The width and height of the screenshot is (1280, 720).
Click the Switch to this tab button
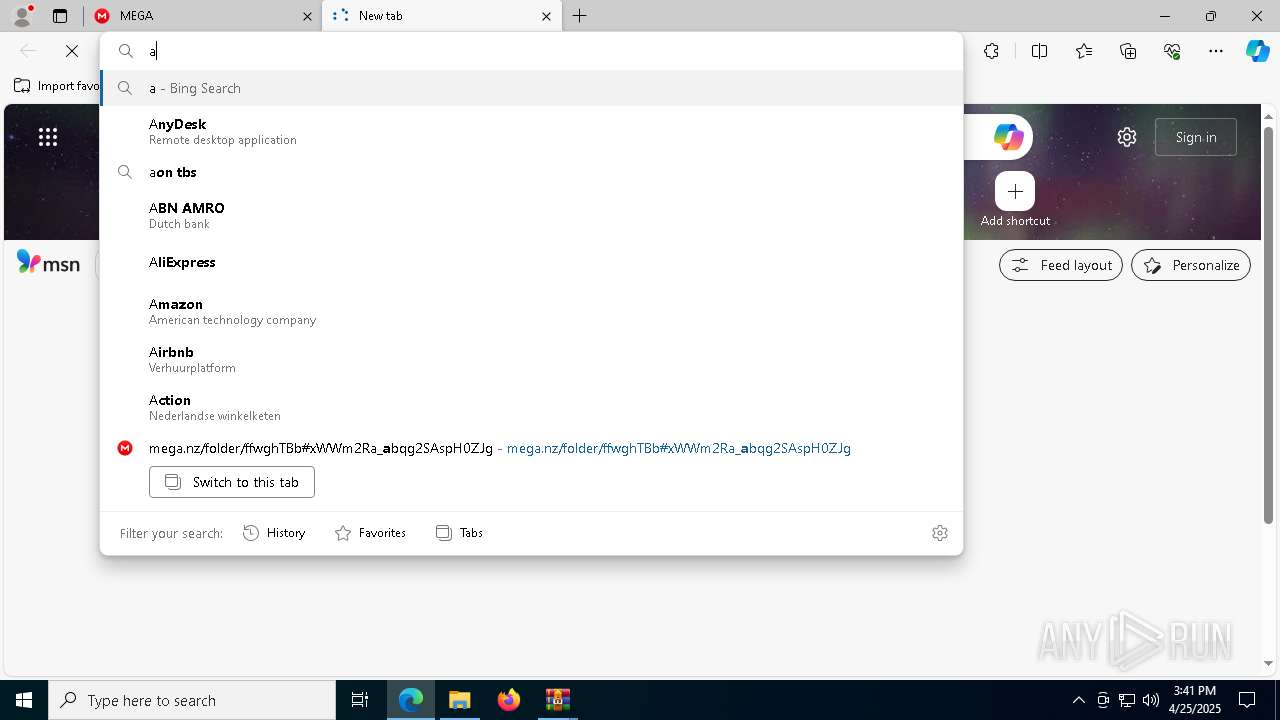click(232, 482)
